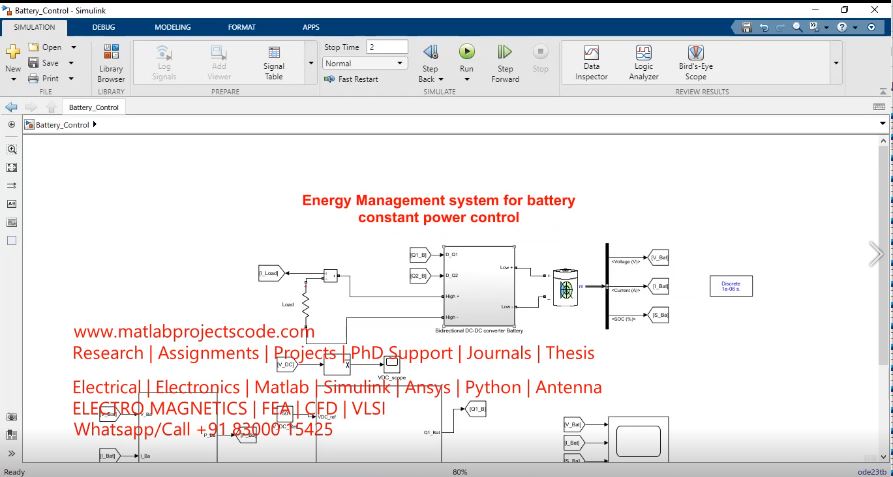Viewport: 893px width, 477px height.
Task: Click the Stop Time input field
Action: tap(386, 47)
